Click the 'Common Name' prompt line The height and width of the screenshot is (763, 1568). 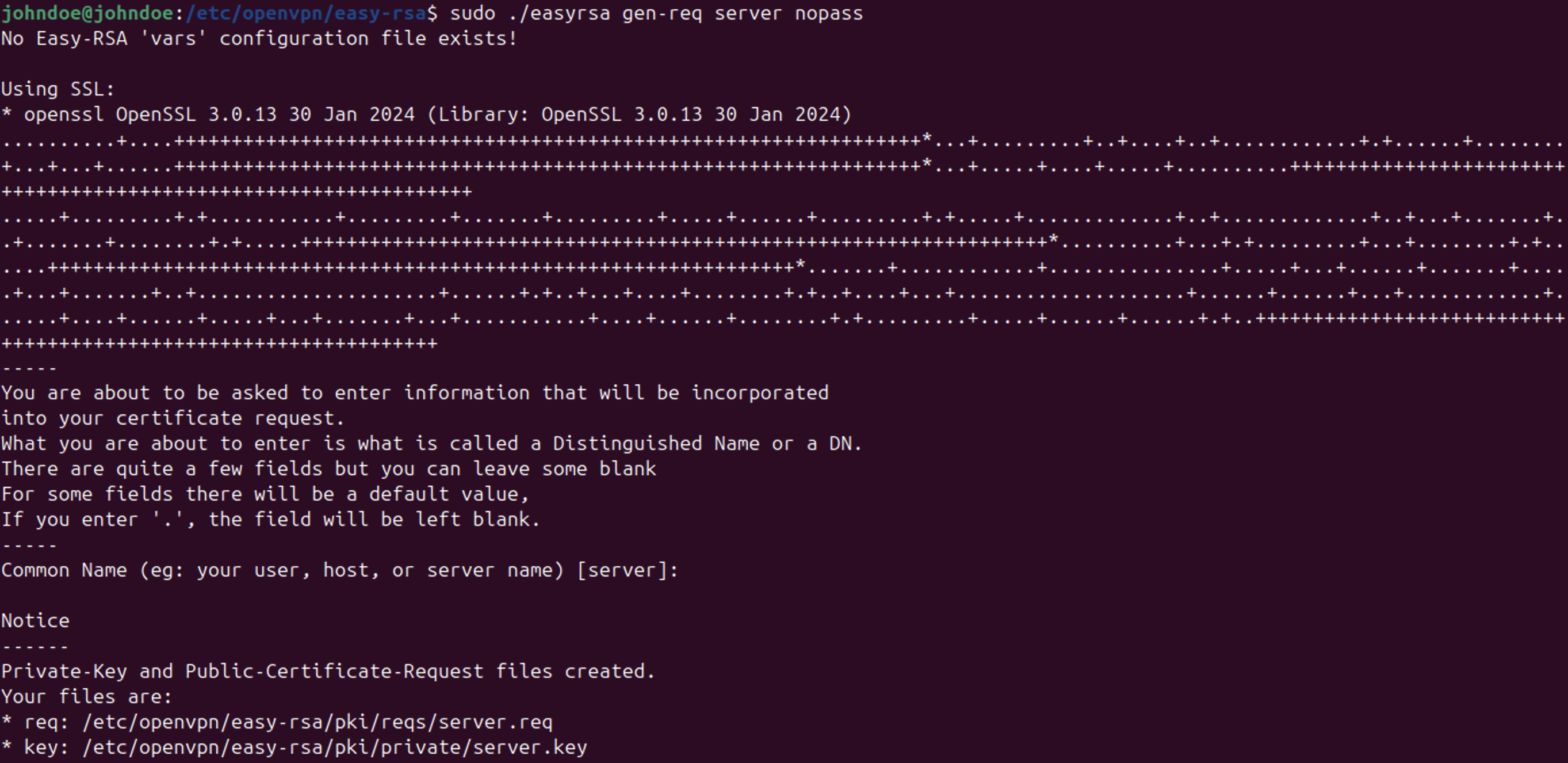tap(339, 571)
